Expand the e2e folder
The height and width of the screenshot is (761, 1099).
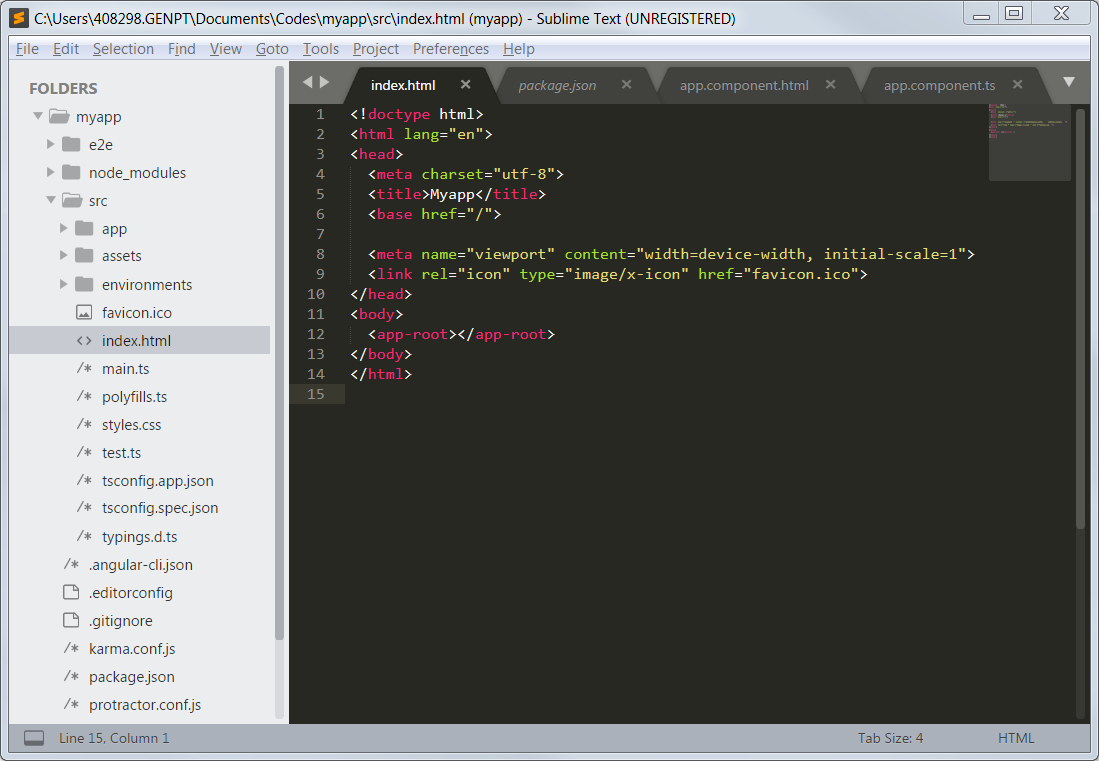pyautogui.click(x=51, y=145)
